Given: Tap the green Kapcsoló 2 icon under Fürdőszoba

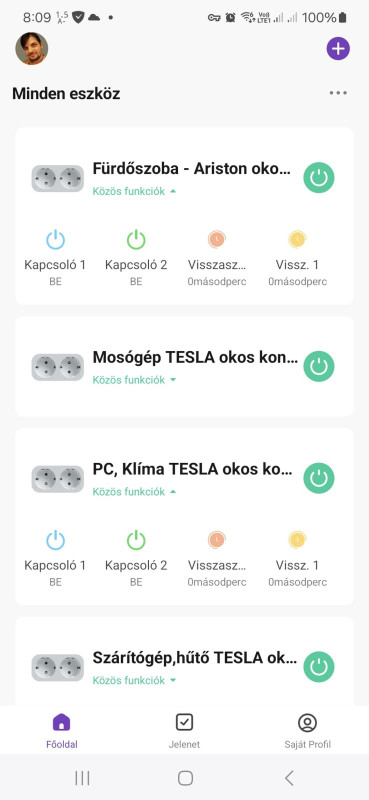Looking at the screenshot, I should tap(136, 239).
